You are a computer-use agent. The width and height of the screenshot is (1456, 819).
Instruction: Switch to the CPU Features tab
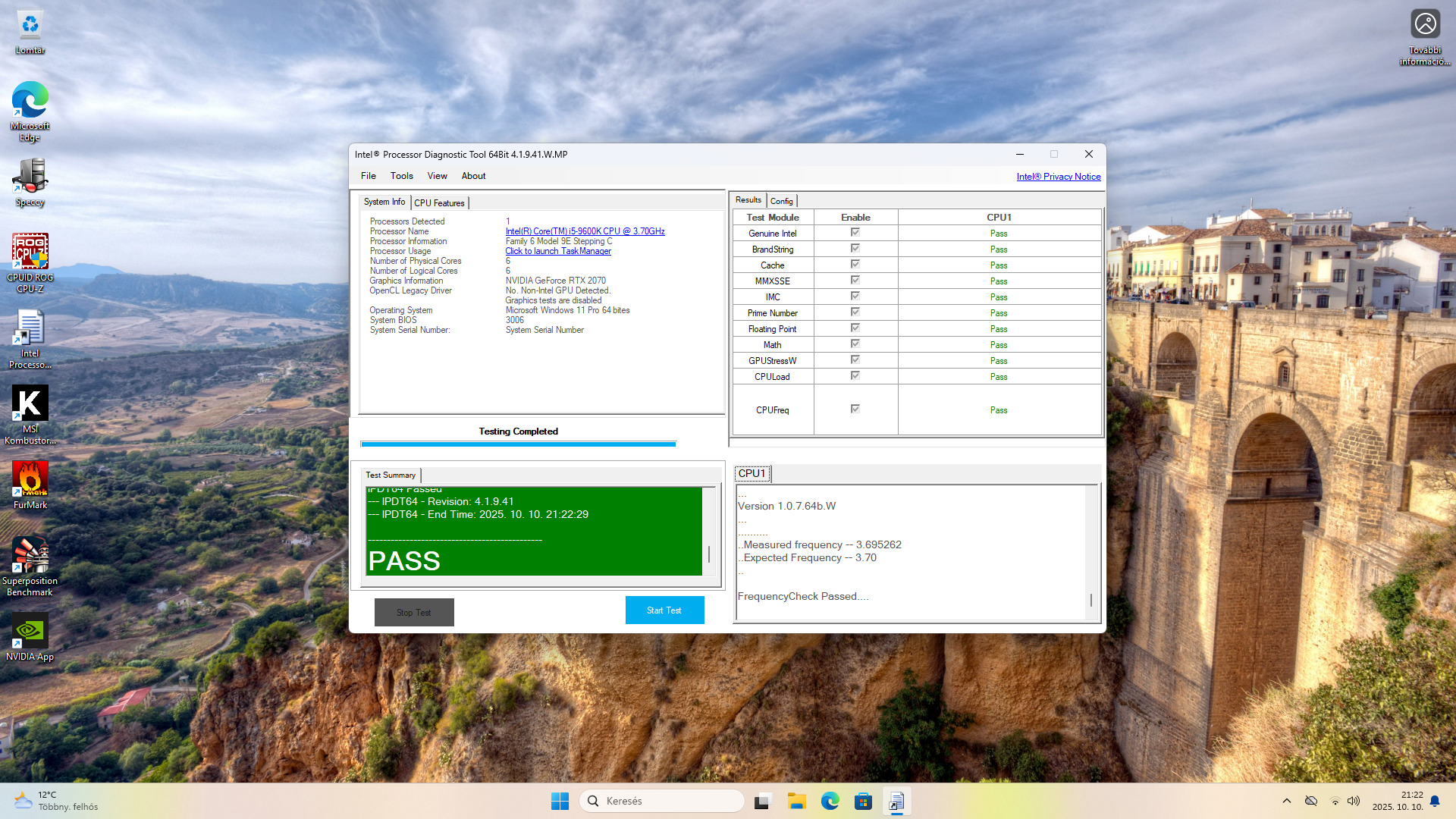(439, 203)
